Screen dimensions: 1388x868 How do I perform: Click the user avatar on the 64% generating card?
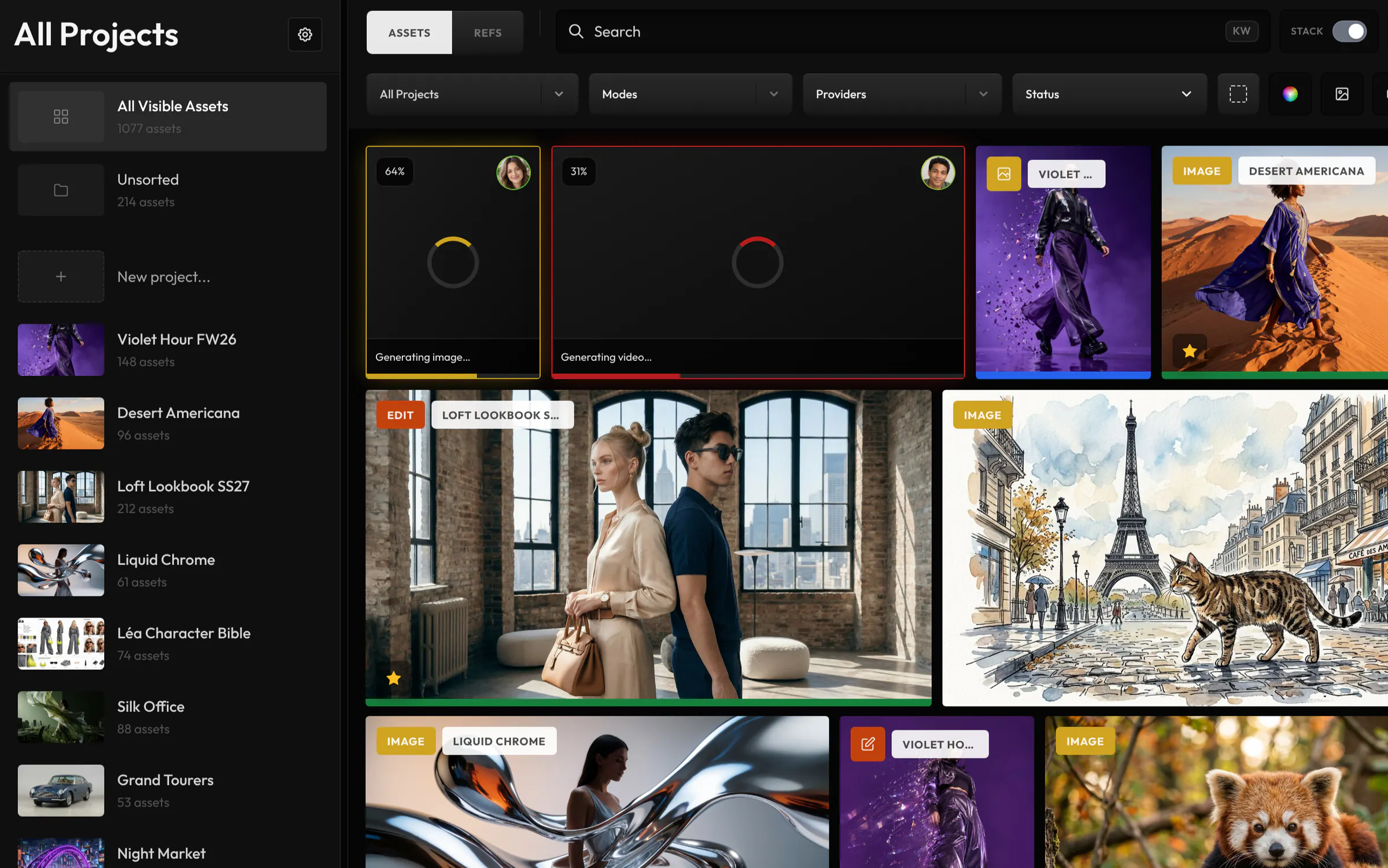point(513,172)
